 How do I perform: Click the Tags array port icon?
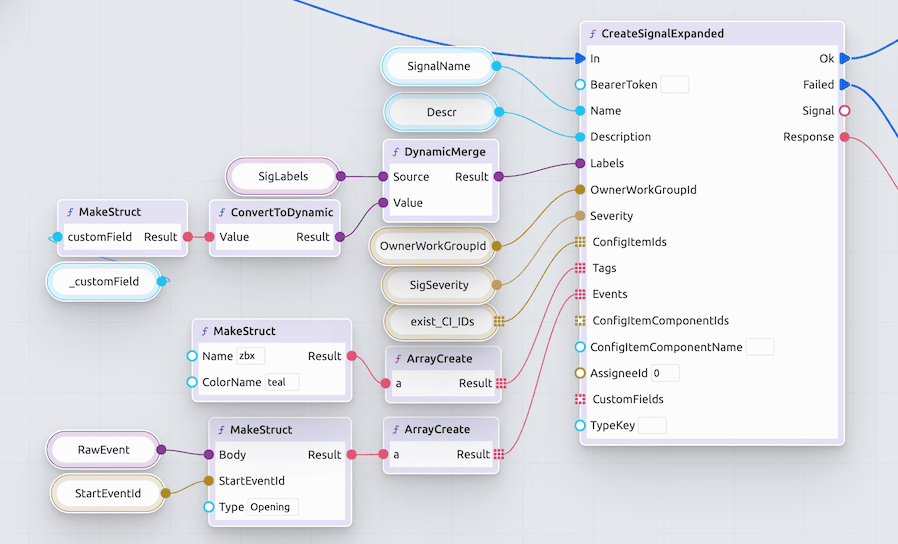(x=580, y=268)
